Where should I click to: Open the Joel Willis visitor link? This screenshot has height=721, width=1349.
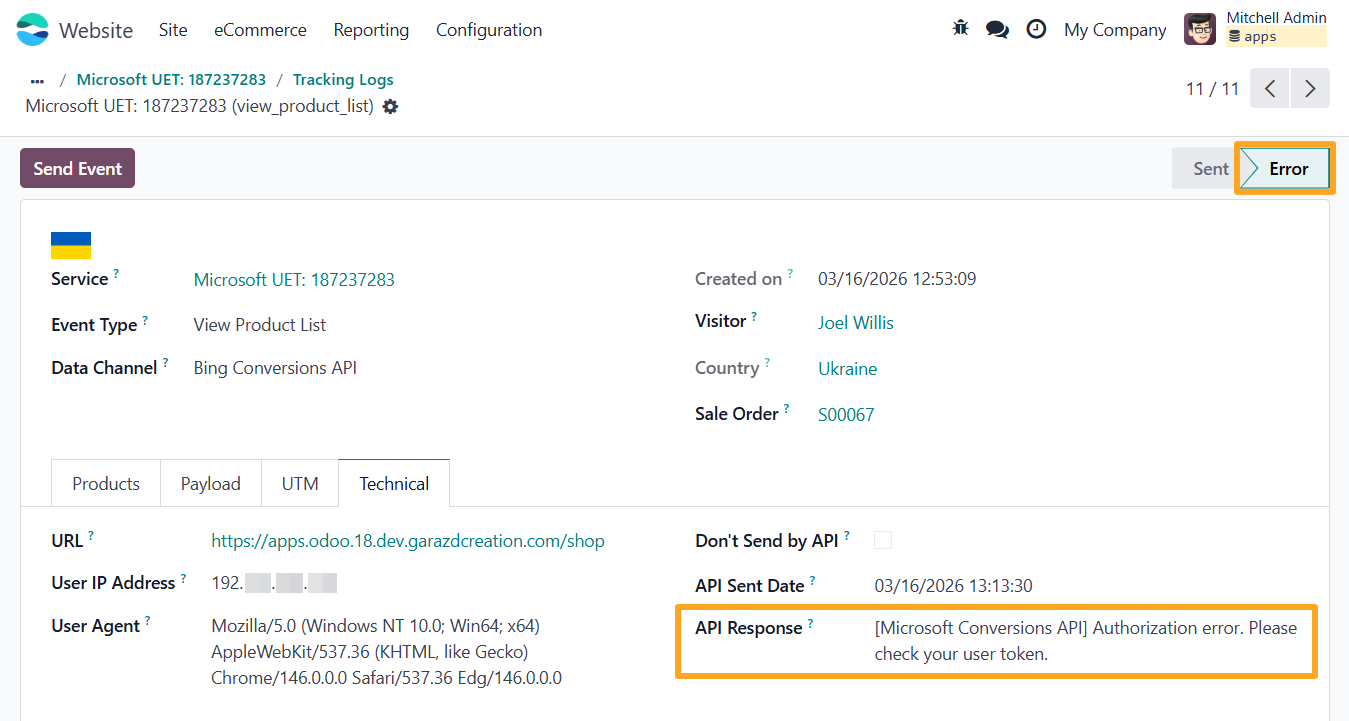[x=855, y=322]
